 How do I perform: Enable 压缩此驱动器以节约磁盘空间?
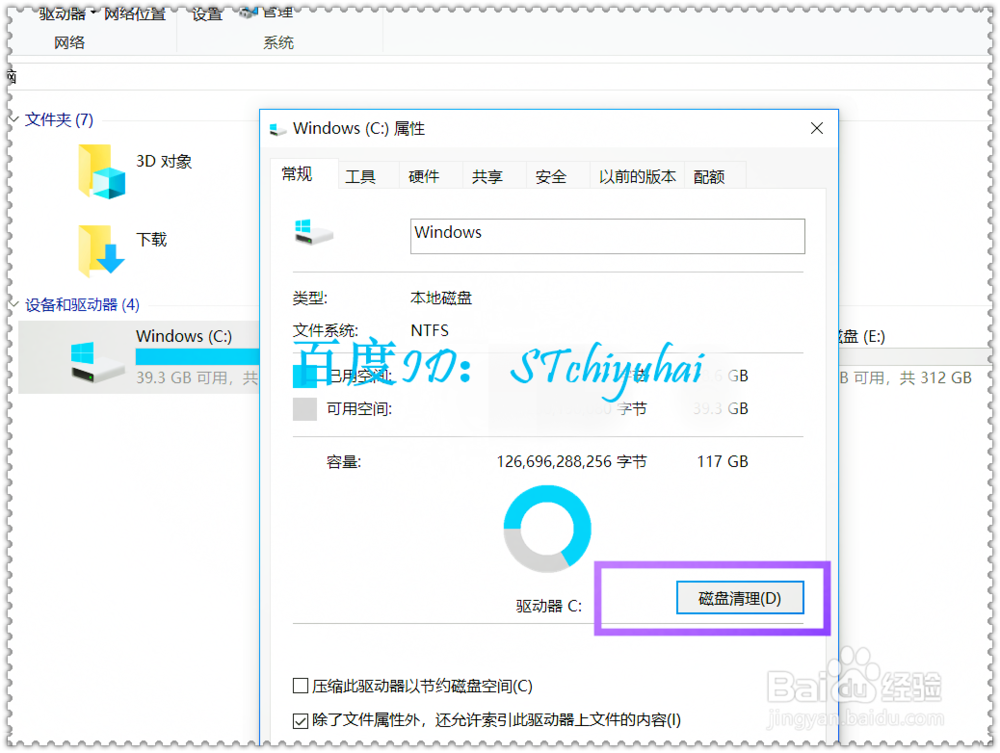pos(301,685)
